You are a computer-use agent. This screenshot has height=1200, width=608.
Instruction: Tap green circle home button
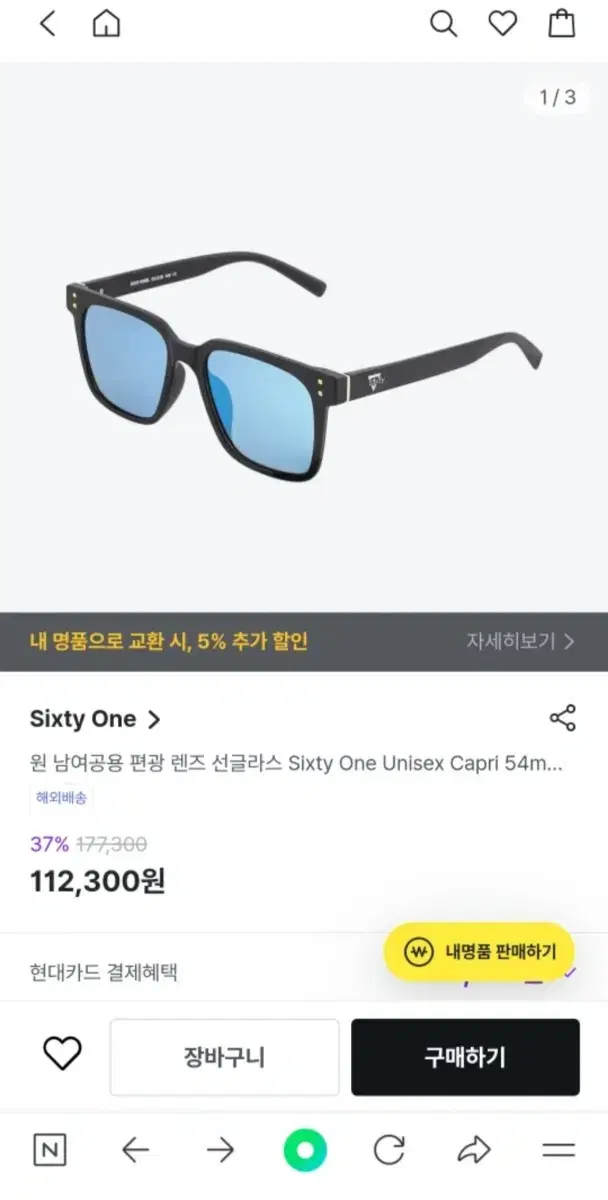(304, 1150)
